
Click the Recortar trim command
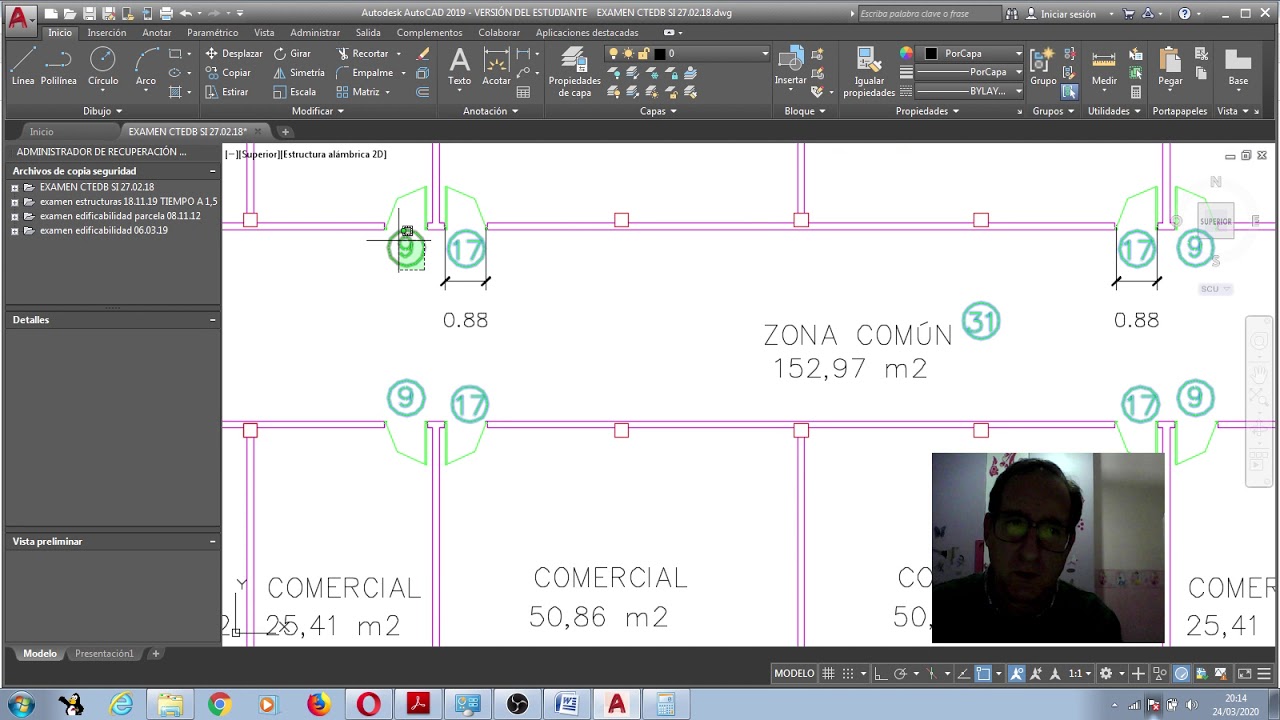(x=362, y=53)
